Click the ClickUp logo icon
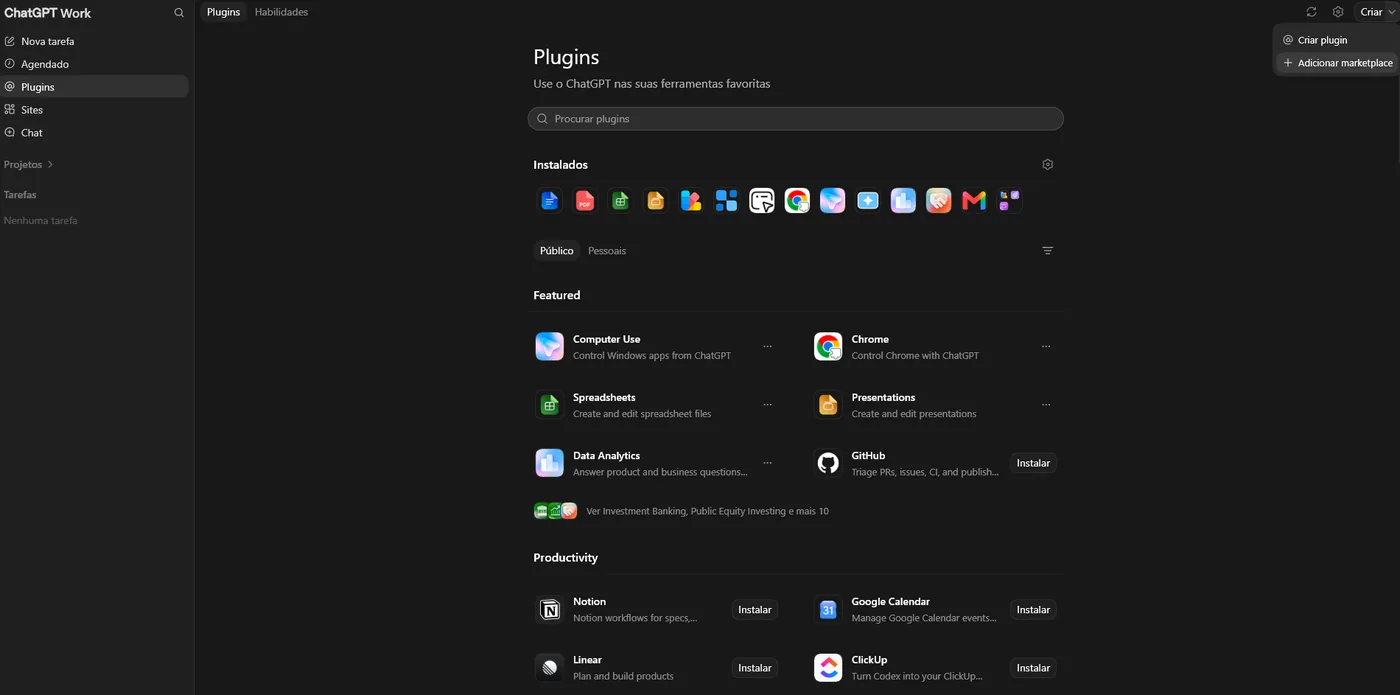Image resolution: width=1400 pixels, height=695 pixels. coord(828,668)
